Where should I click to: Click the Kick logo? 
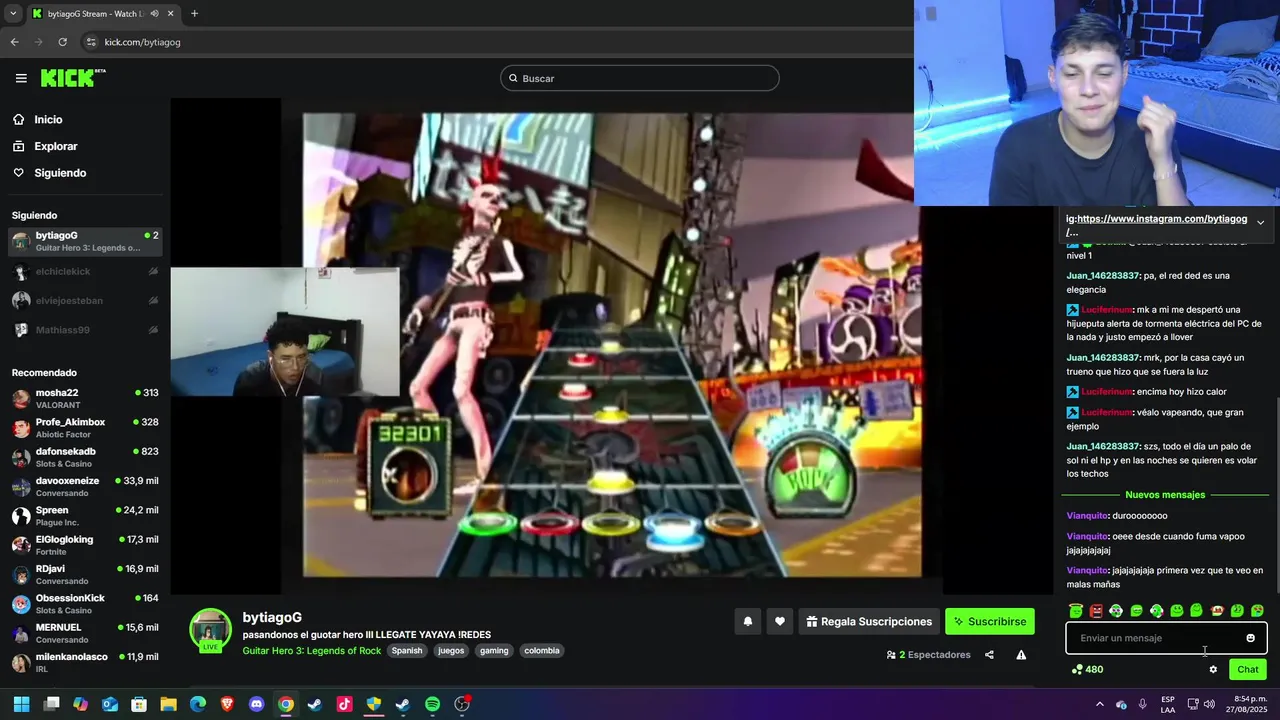click(x=72, y=78)
